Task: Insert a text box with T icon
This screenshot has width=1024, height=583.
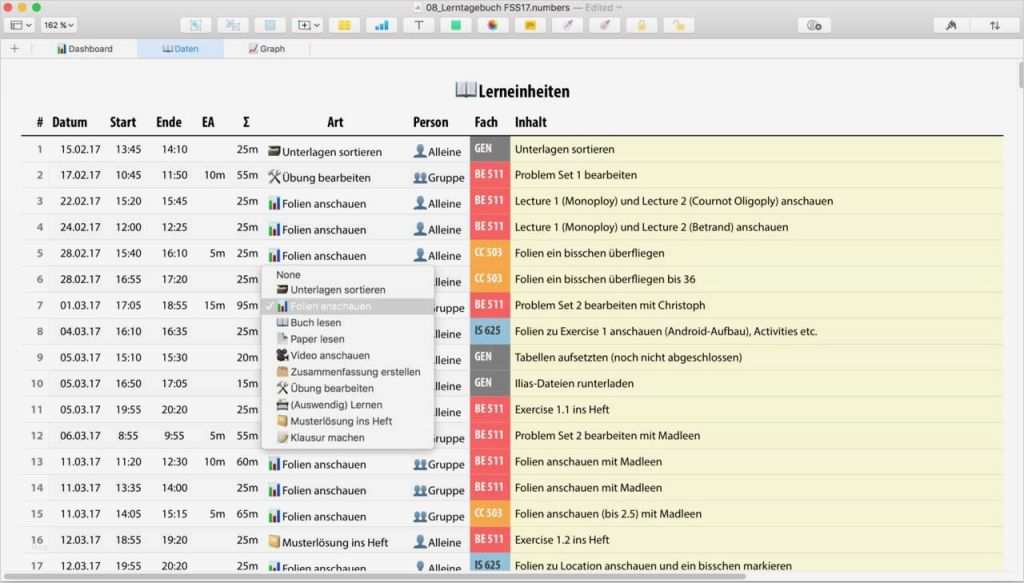Action: [x=418, y=25]
